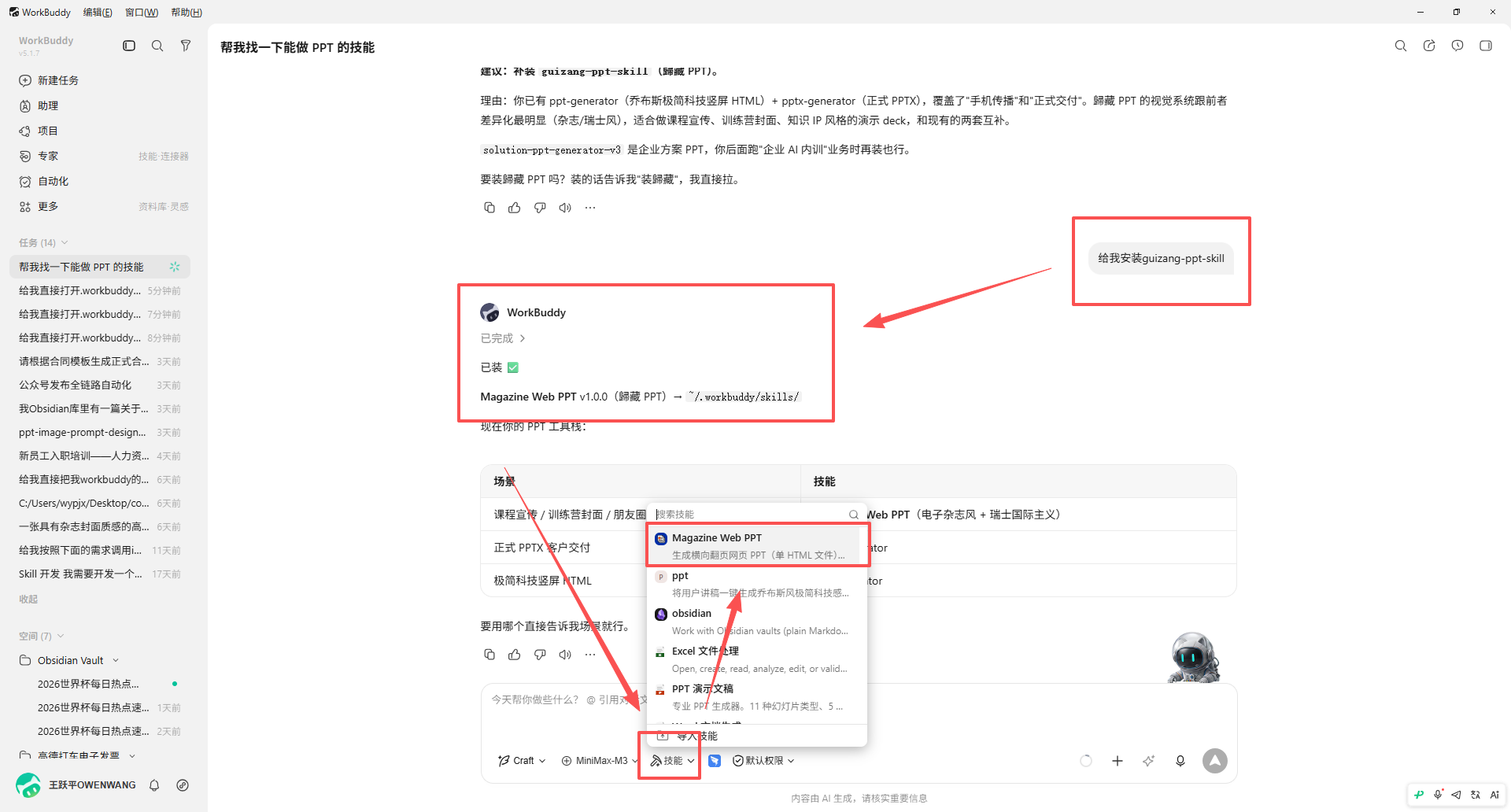The width and height of the screenshot is (1511, 812).
Task: Like the reply ending with 我直接拉
Action: [x=515, y=208]
